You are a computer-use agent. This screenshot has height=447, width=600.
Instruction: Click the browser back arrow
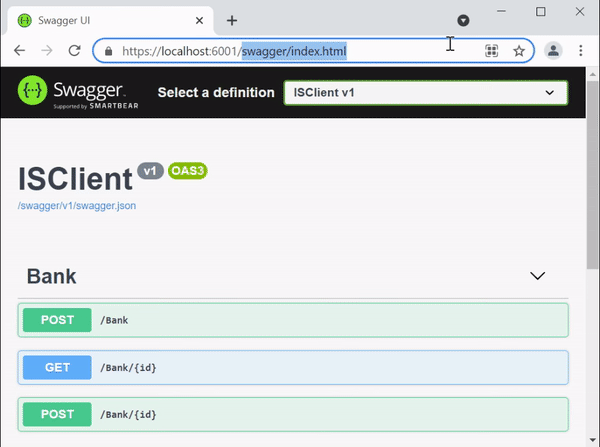(19, 51)
